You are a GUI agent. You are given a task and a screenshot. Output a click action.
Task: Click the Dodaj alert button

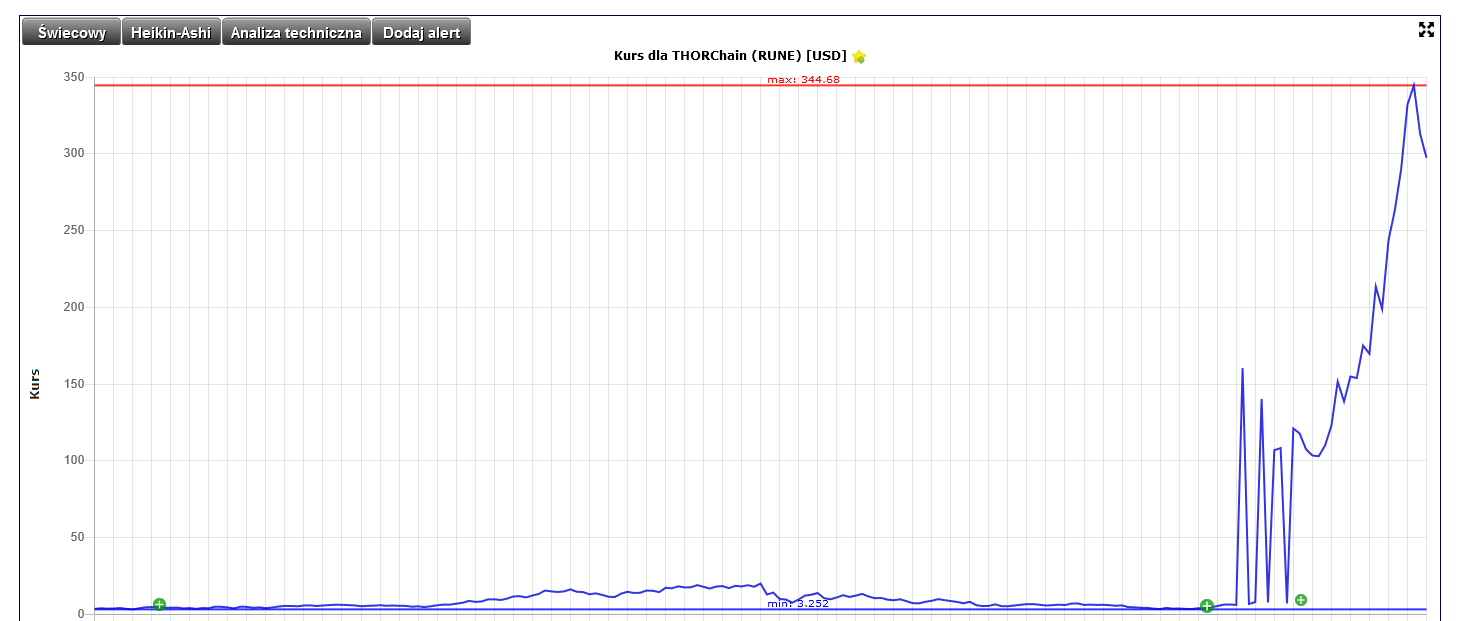point(421,32)
